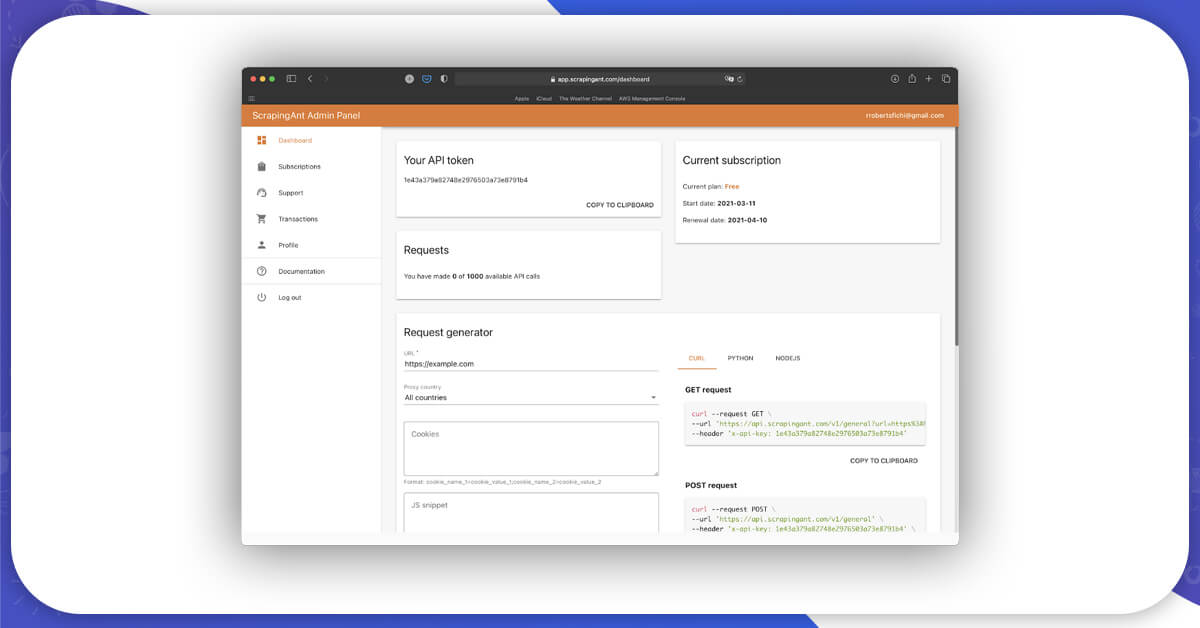Image resolution: width=1200 pixels, height=628 pixels.
Task: Click the Subscriptions bag icon
Action: (x=262, y=167)
